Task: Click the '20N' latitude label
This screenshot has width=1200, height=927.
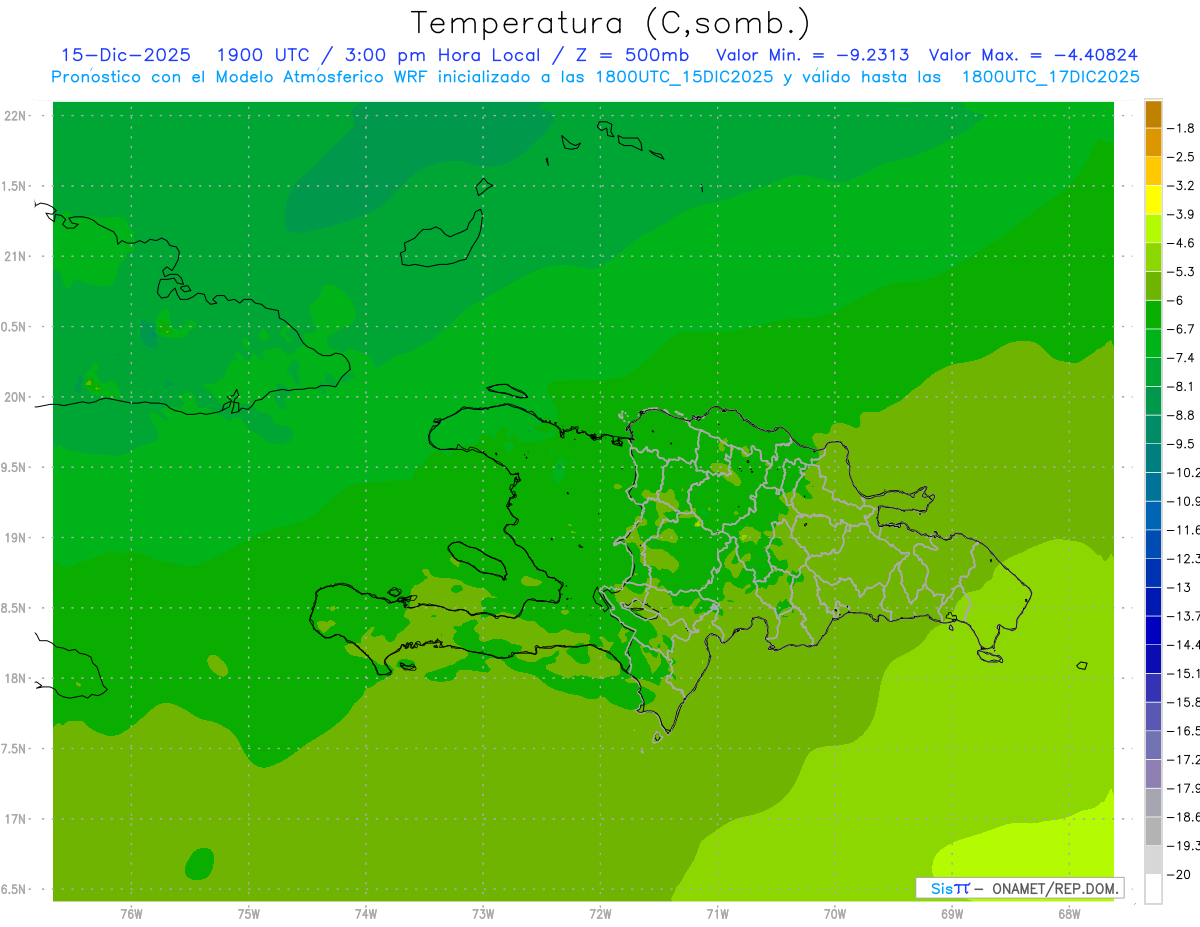Action: coord(16,397)
